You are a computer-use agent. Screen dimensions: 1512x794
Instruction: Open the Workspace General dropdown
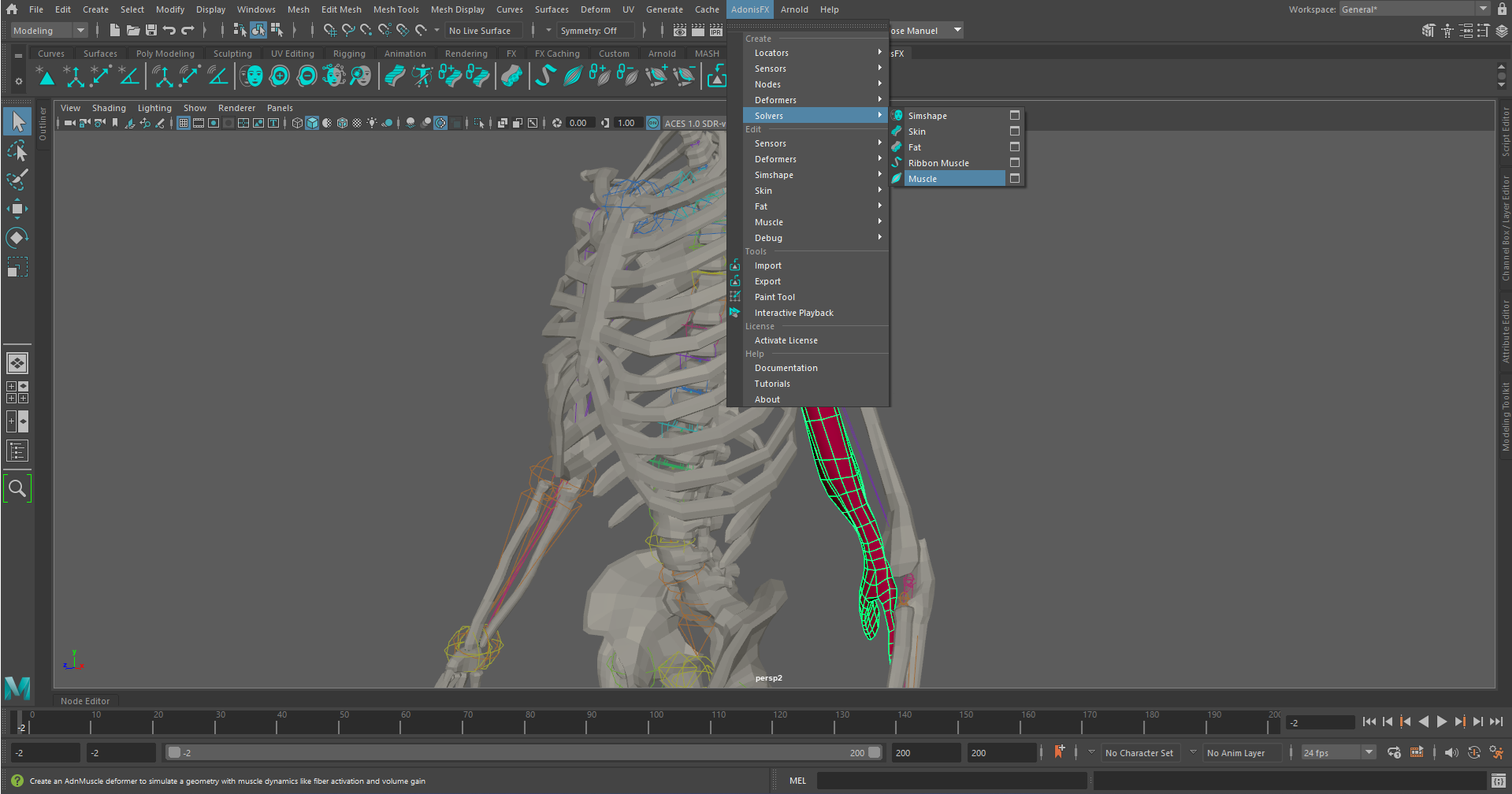pyautogui.click(x=1414, y=9)
